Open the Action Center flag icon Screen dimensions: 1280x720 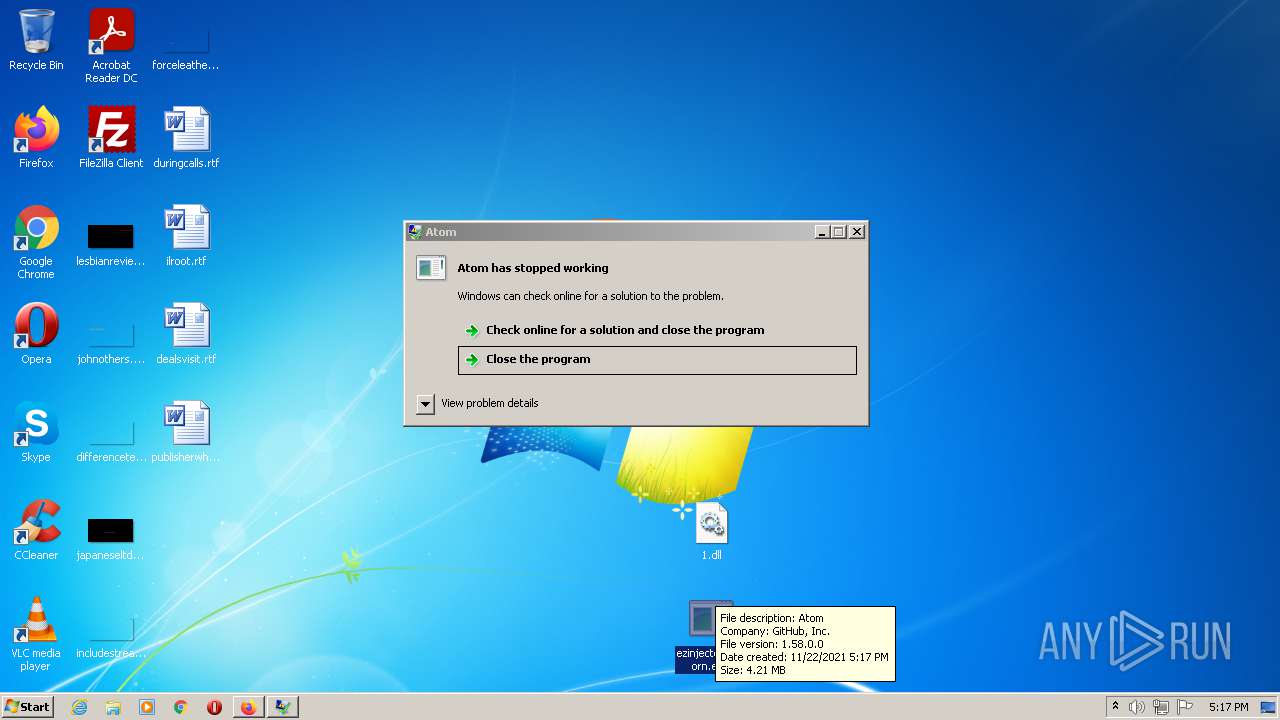click(1183, 707)
